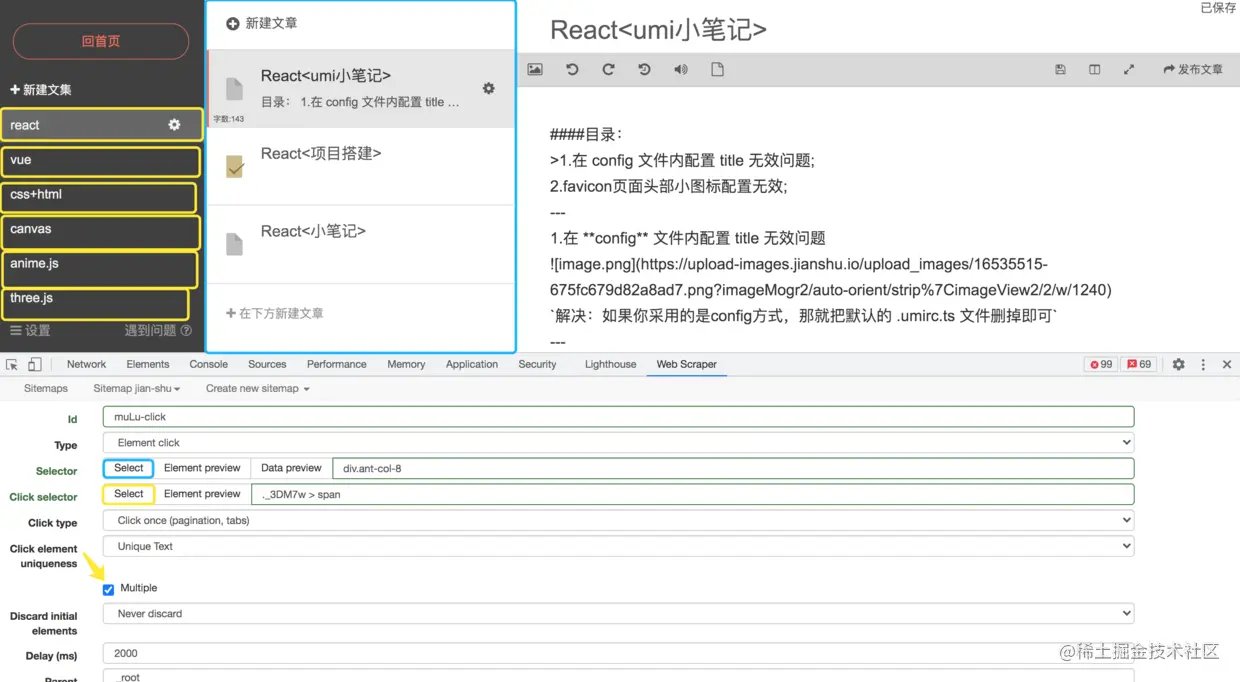This screenshot has width=1240, height=682.
Task: Open settings gear for the react notebook
Action: 174,125
